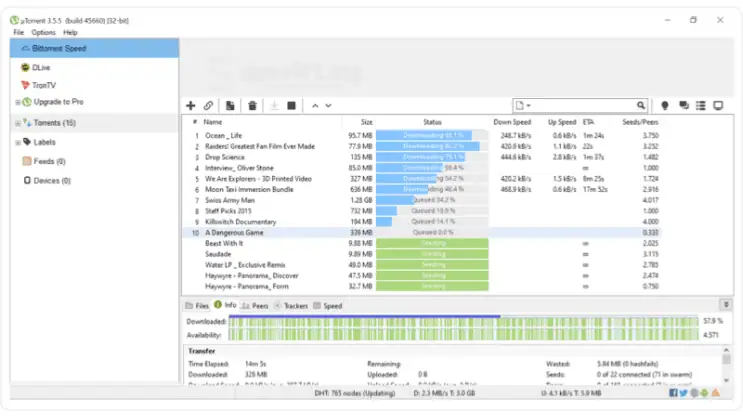Open the Options menu
Image resolution: width=743 pixels, height=418 pixels.
pyautogui.click(x=44, y=33)
